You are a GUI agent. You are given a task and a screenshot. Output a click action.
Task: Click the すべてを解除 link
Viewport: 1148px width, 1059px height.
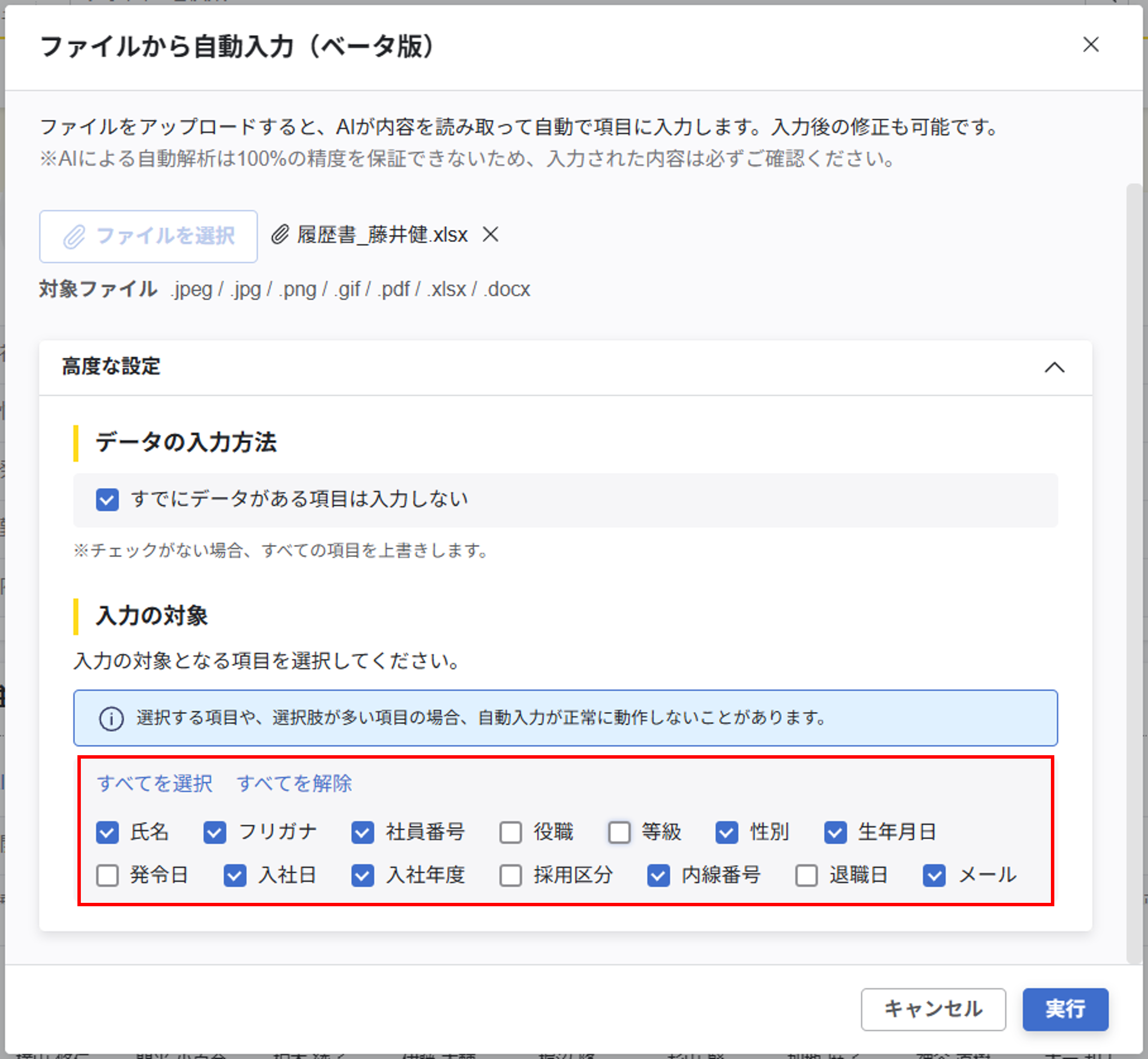click(294, 783)
